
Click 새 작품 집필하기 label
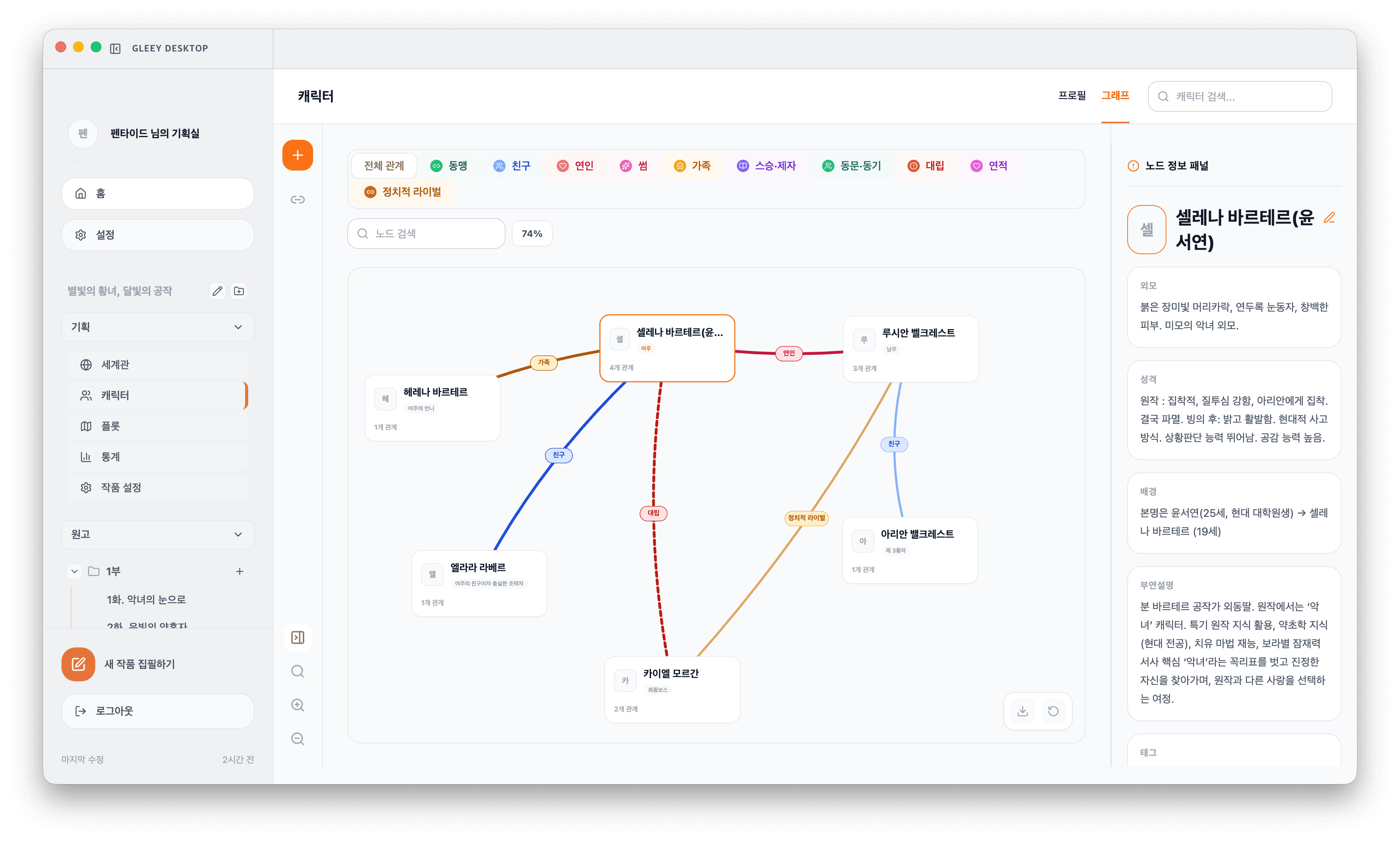[x=139, y=664]
